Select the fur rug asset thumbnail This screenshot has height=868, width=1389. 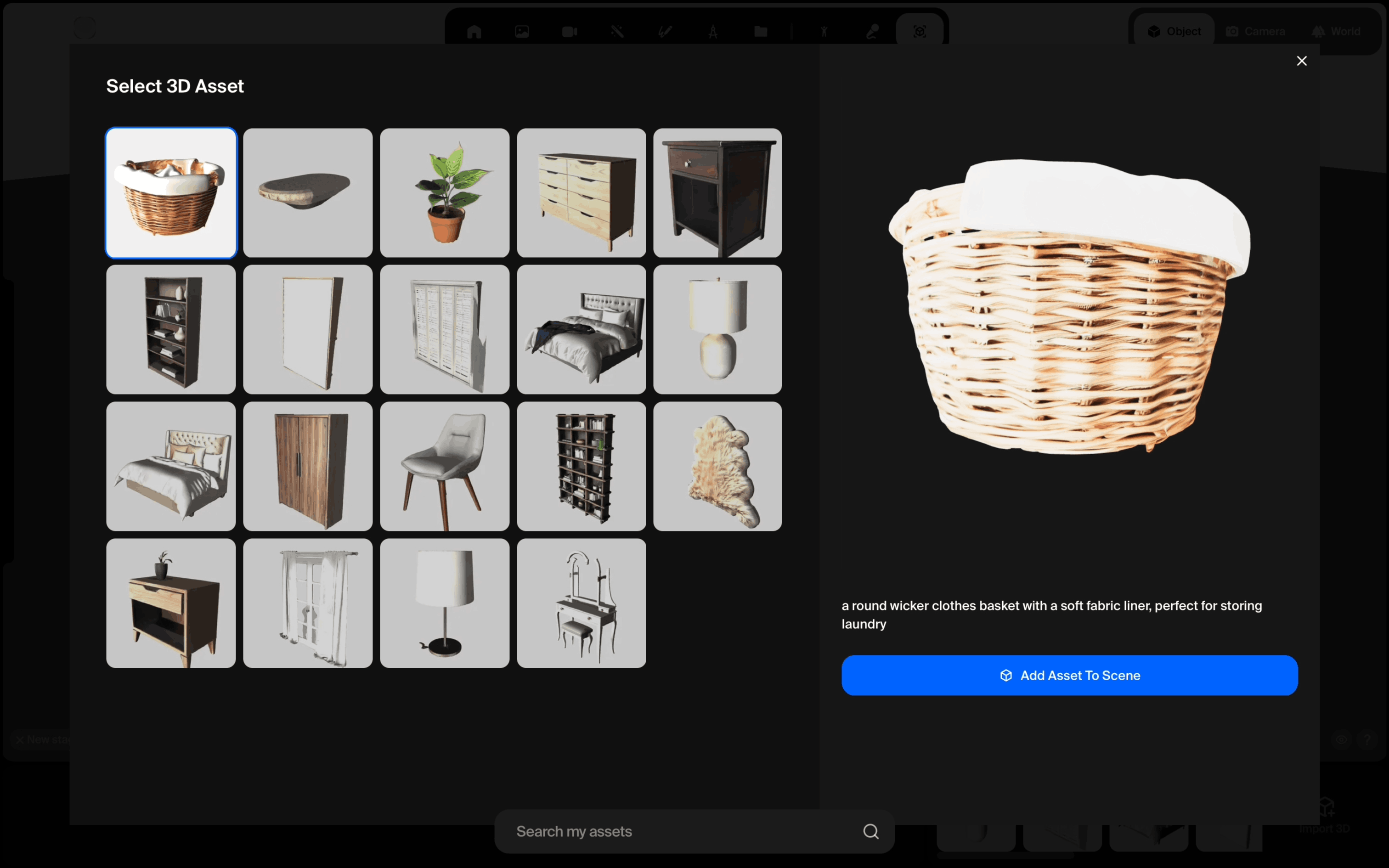coord(717,466)
